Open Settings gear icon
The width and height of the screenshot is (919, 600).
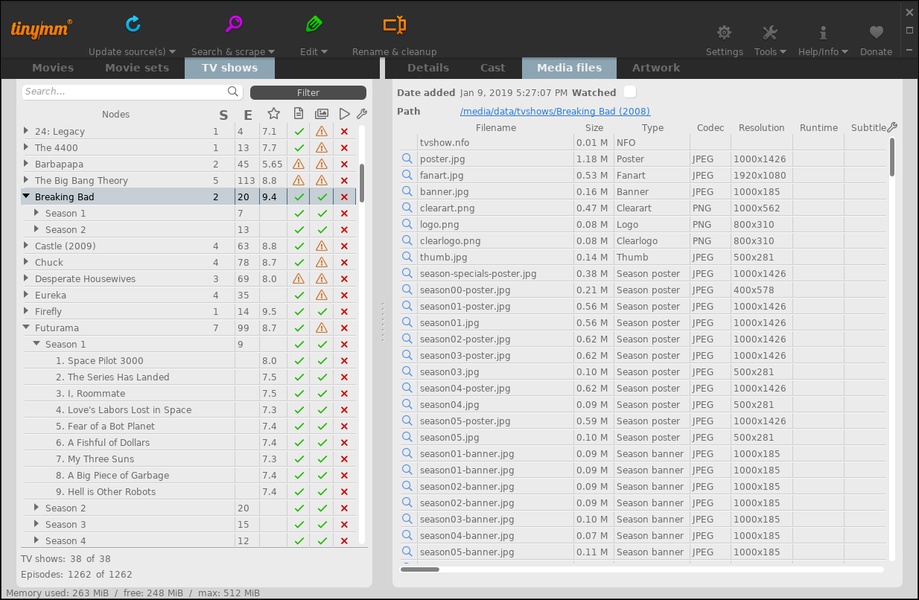(724, 32)
